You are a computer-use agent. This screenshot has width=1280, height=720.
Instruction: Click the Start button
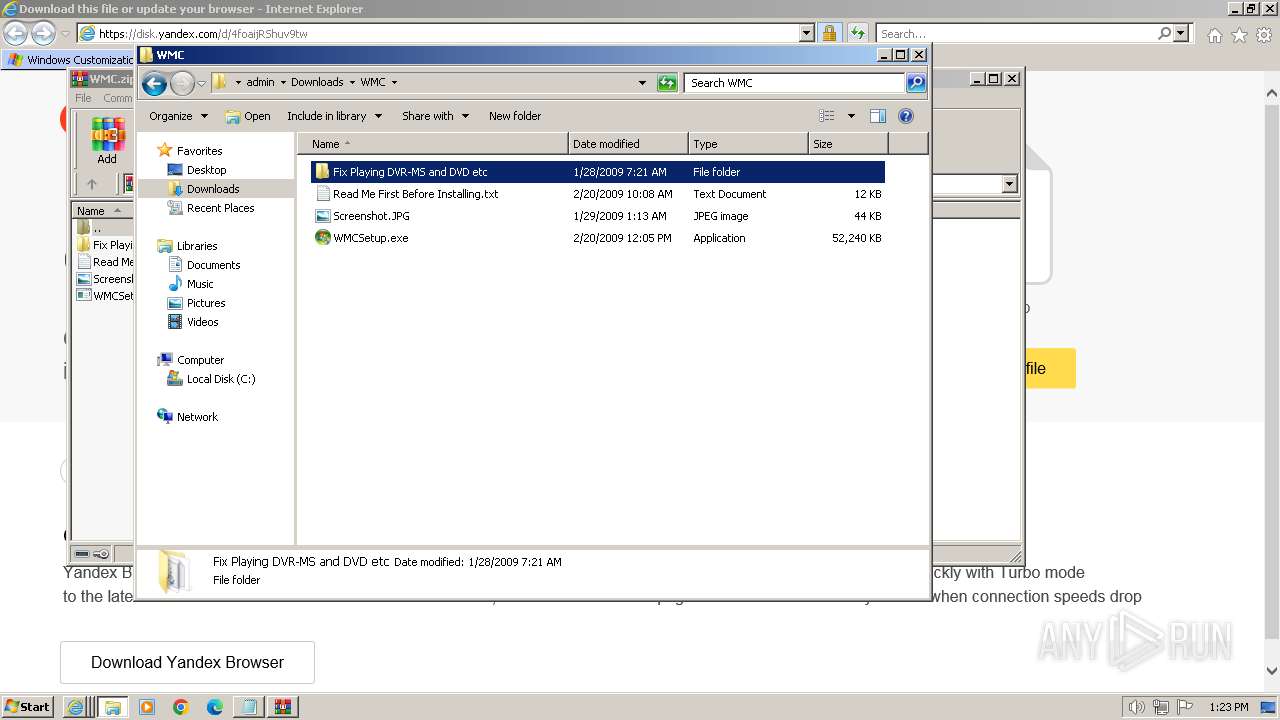(28, 706)
